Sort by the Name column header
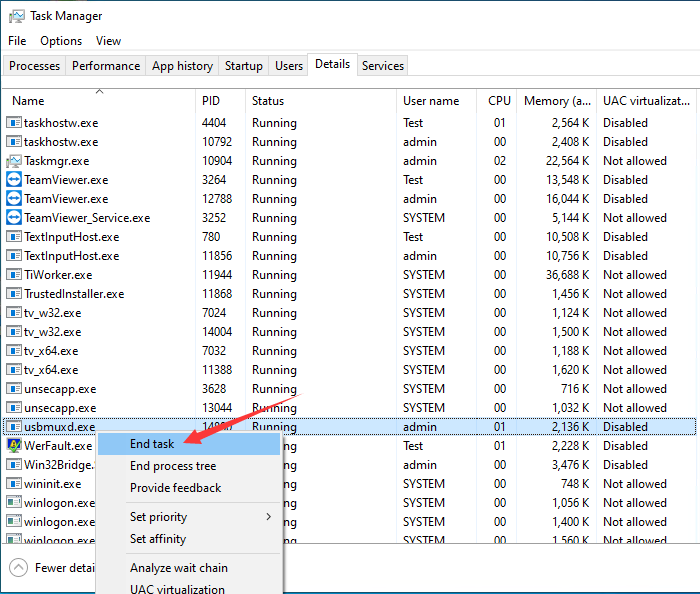The image size is (700, 594). (99, 100)
